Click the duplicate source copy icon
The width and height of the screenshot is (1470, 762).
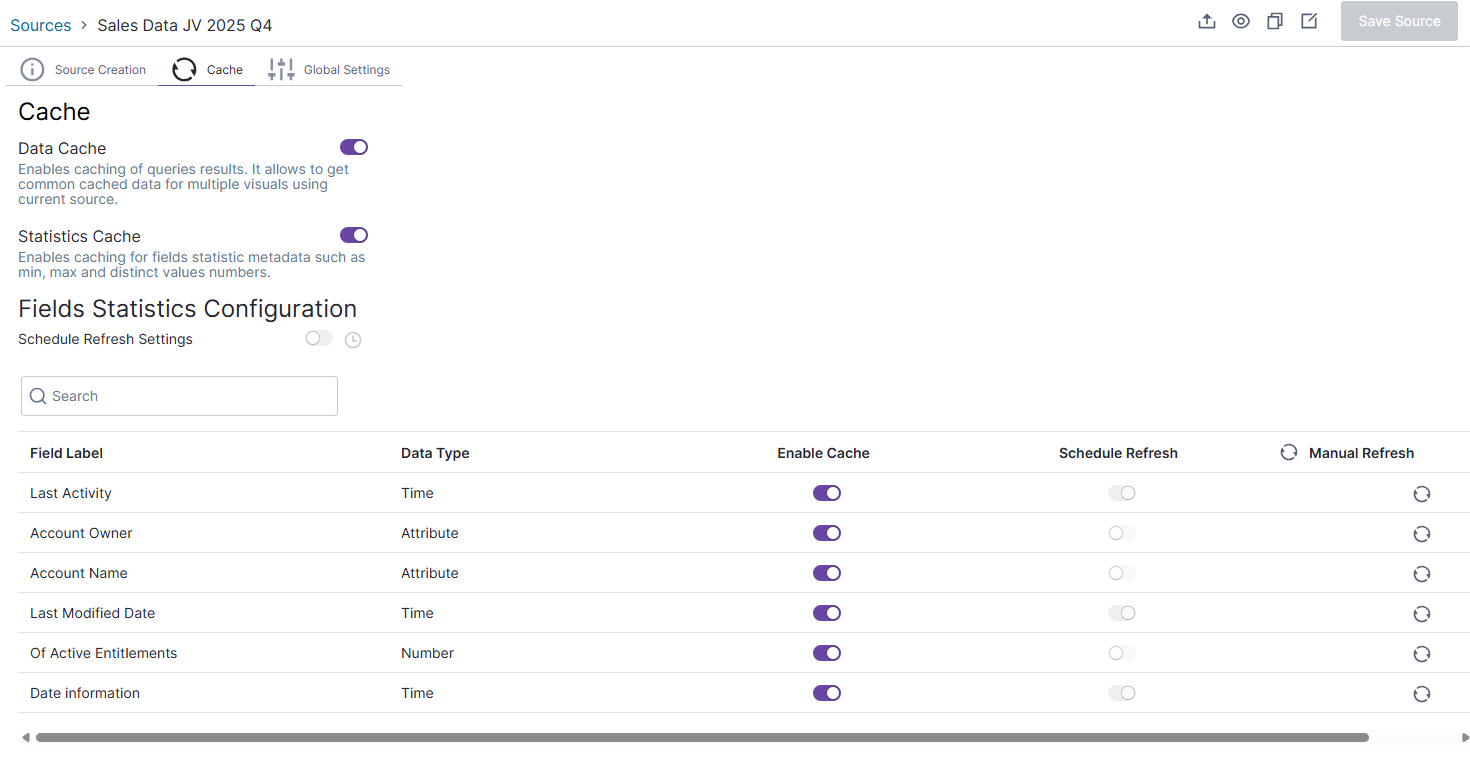pyautogui.click(x=1275, y=21)
